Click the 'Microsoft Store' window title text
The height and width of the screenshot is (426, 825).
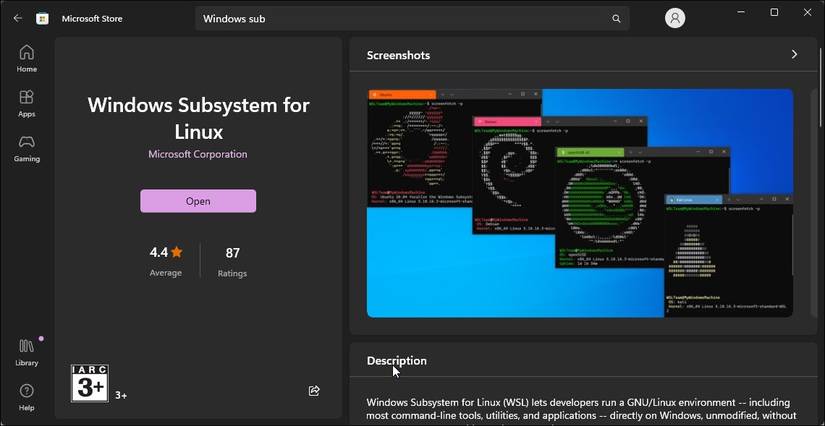92,18
